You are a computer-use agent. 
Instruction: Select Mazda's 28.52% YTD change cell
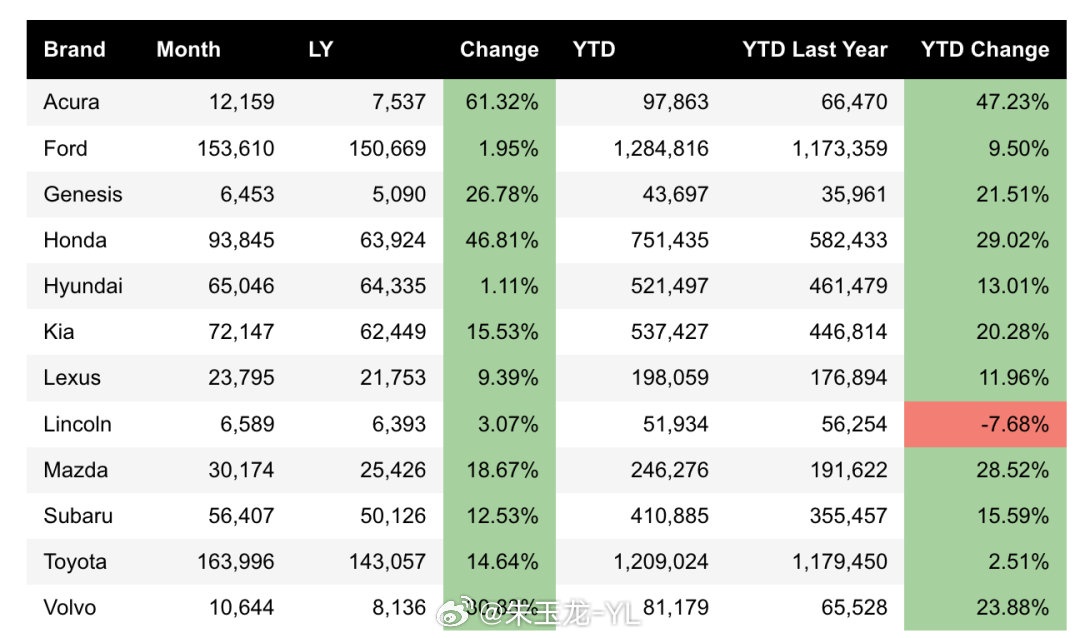click(x=1012, y=470)
